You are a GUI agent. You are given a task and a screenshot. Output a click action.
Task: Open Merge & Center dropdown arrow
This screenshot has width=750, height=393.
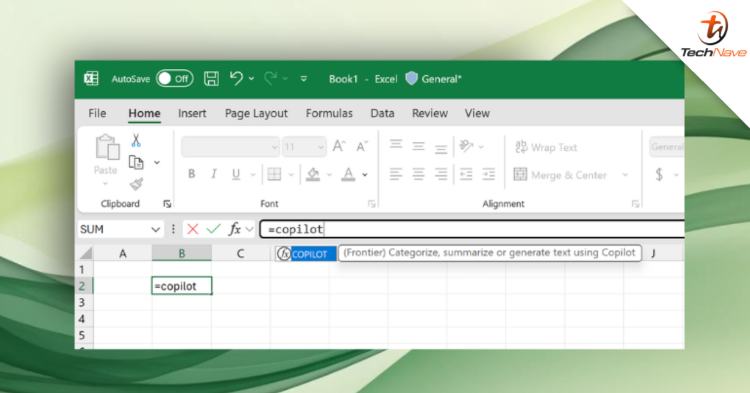point(625,175)
